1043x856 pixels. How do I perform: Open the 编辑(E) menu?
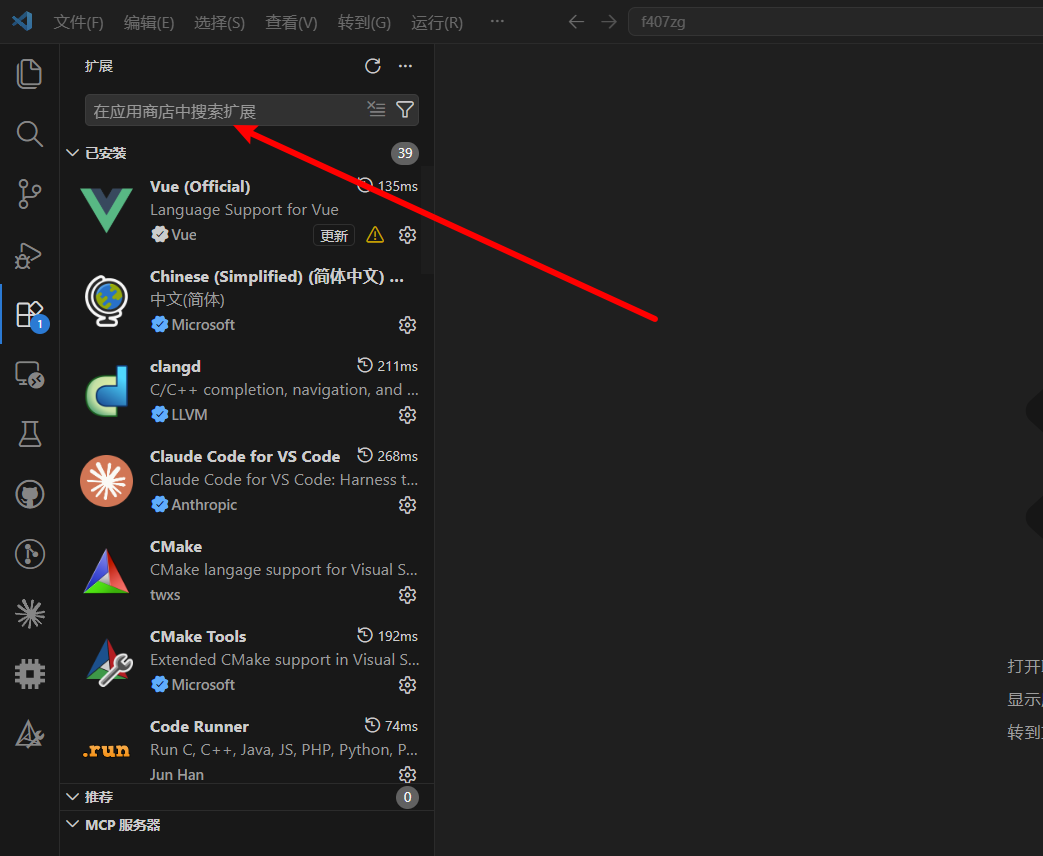149,23
